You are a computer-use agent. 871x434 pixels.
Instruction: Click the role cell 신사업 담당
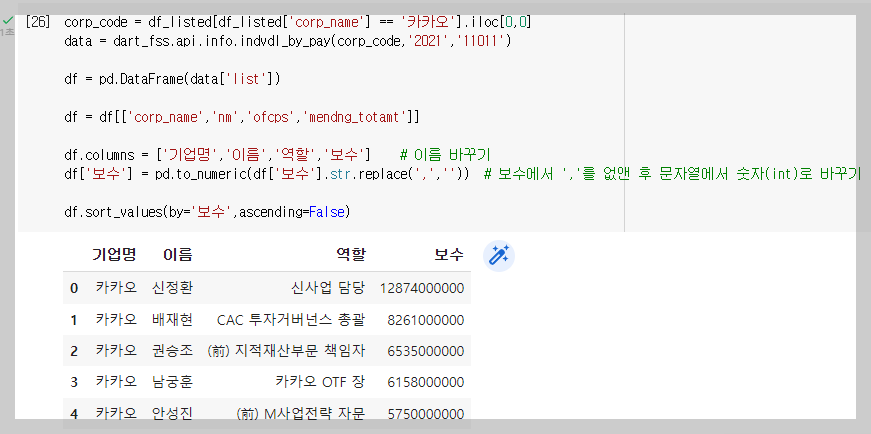[x=328, y=288]
